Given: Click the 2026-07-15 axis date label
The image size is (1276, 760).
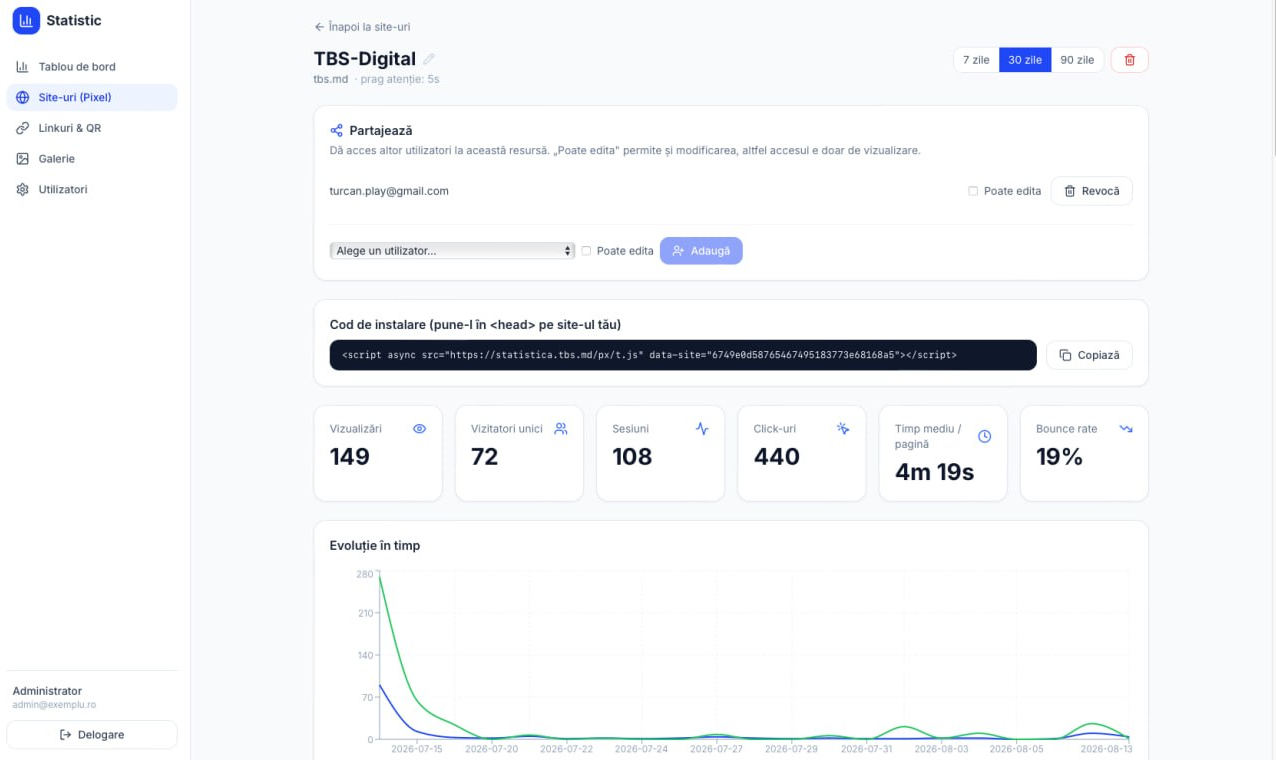Looking at the screenshot, I should [x=417, y=748].
